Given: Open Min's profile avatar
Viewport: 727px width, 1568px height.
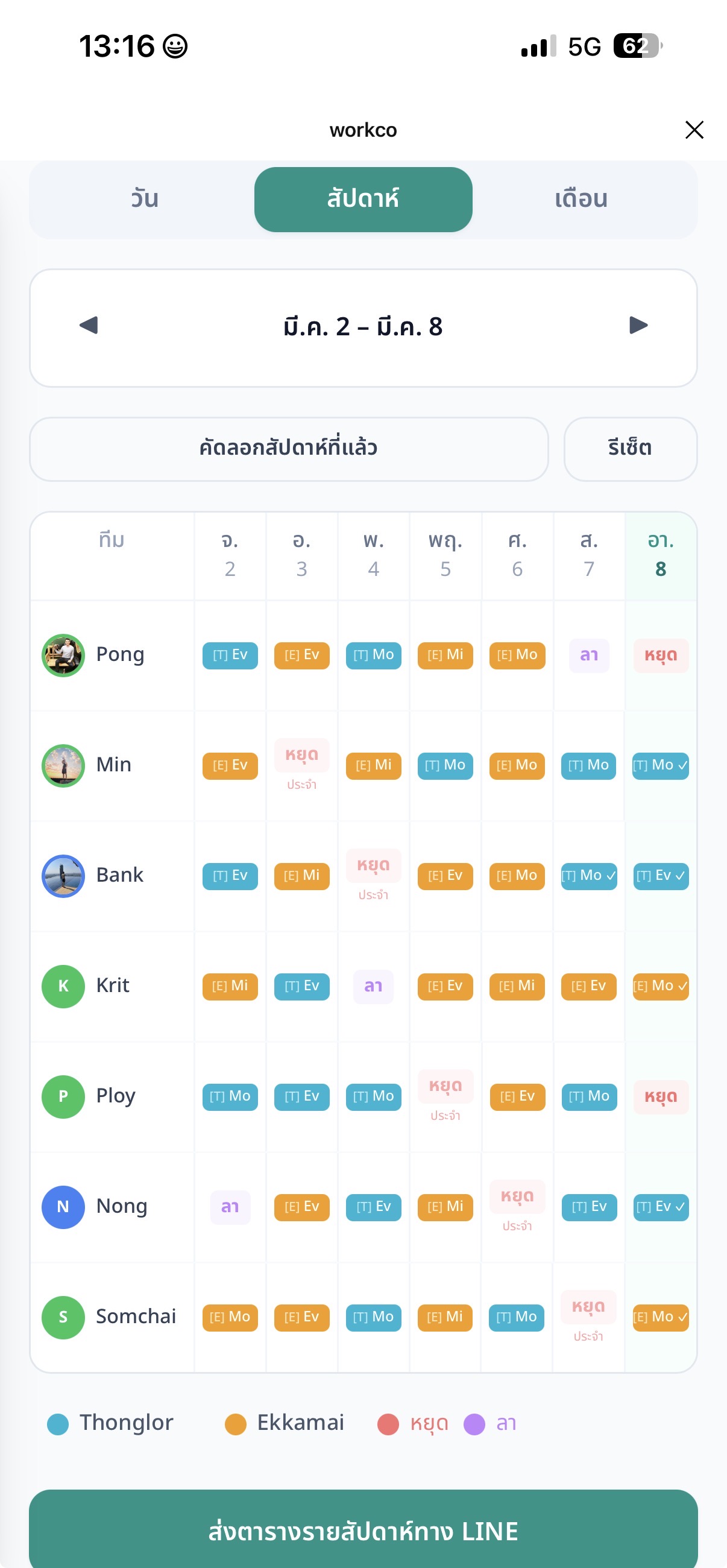Looking at the screenshot, I should tap(63, 766).
